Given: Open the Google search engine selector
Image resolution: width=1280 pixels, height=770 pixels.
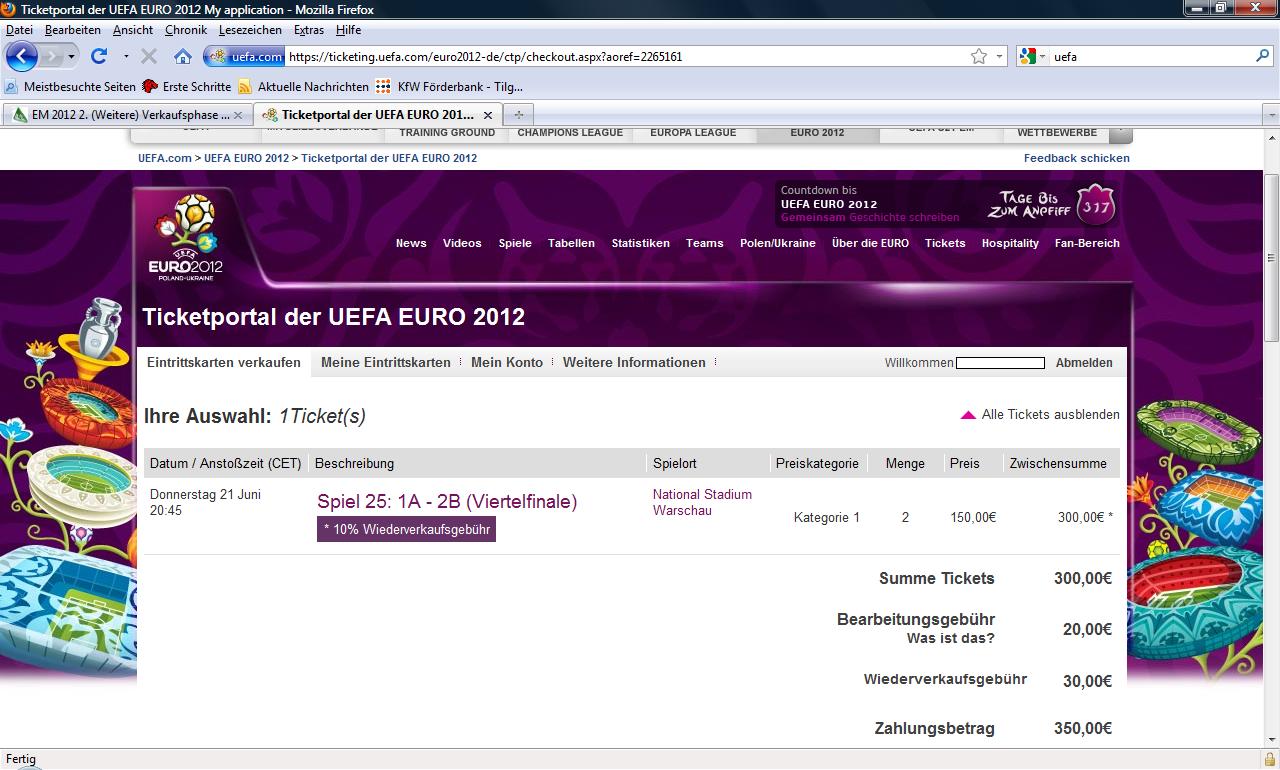Looking at the screenshot, I should 1033,57.
